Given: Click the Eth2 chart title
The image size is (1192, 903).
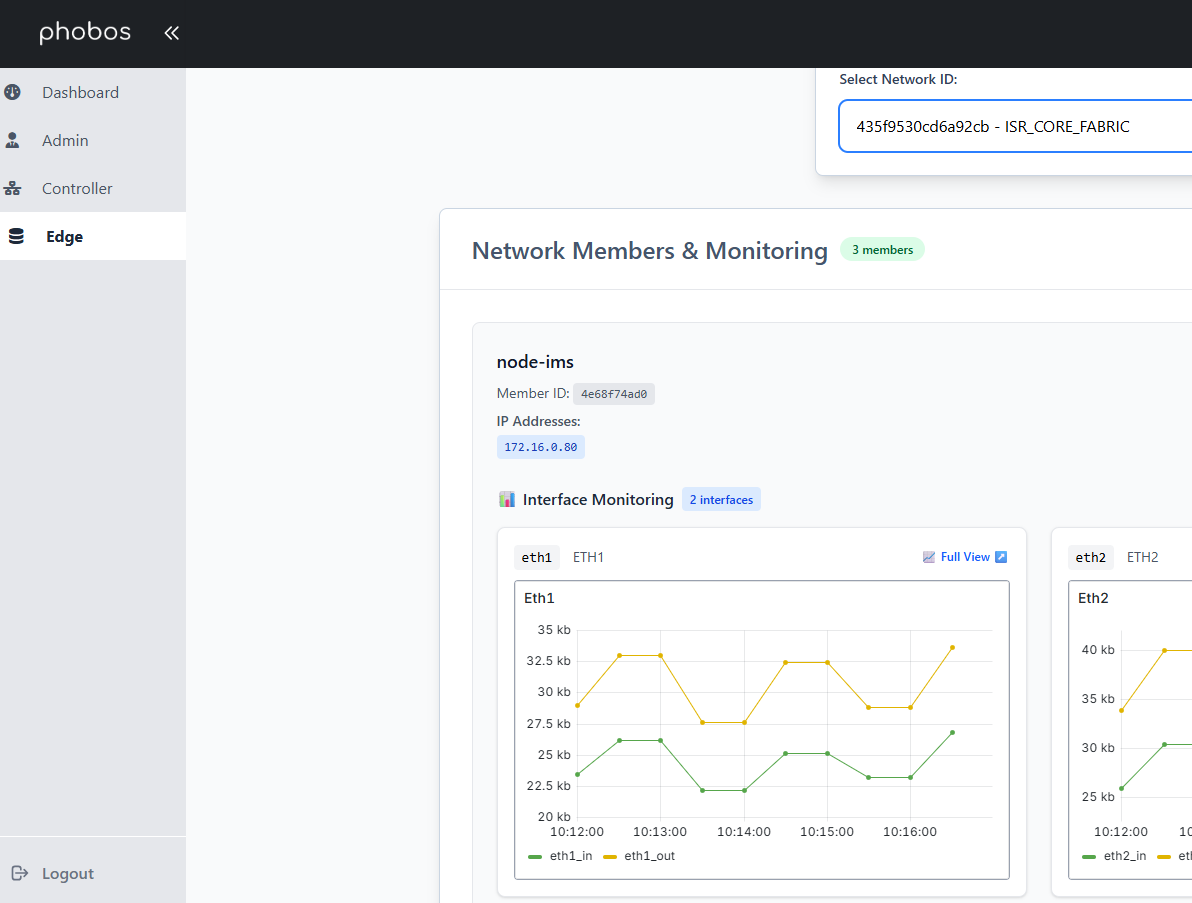Looking at the screenshot, I should (x=1093, y=598).
